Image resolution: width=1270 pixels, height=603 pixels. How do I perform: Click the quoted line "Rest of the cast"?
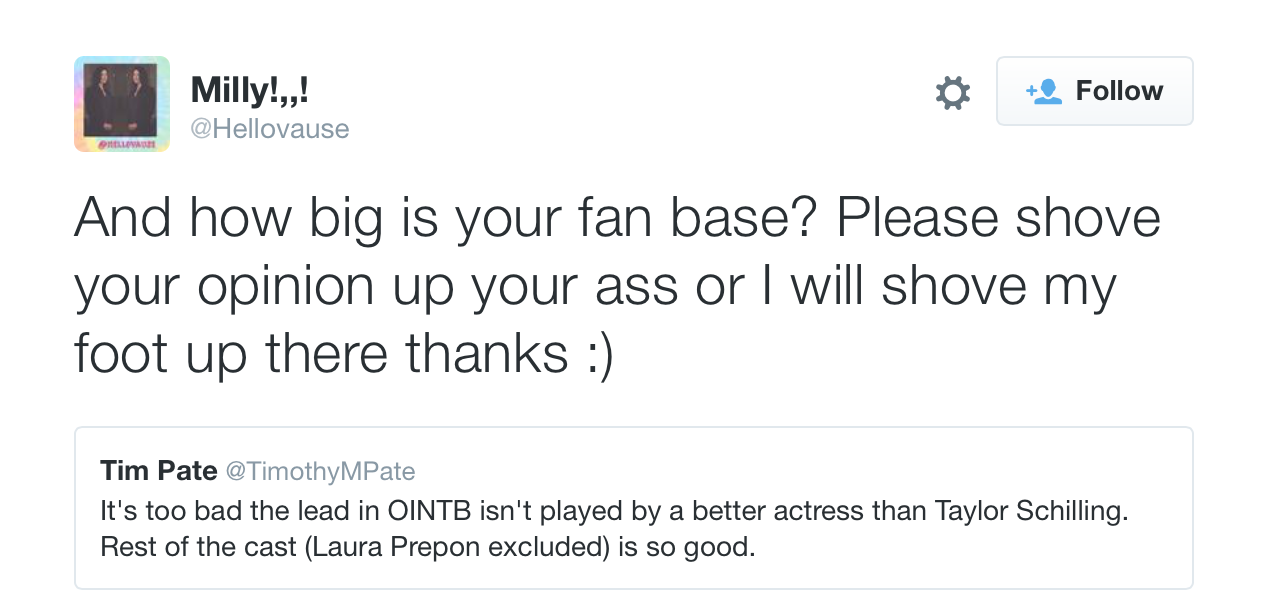coord(427,549)
